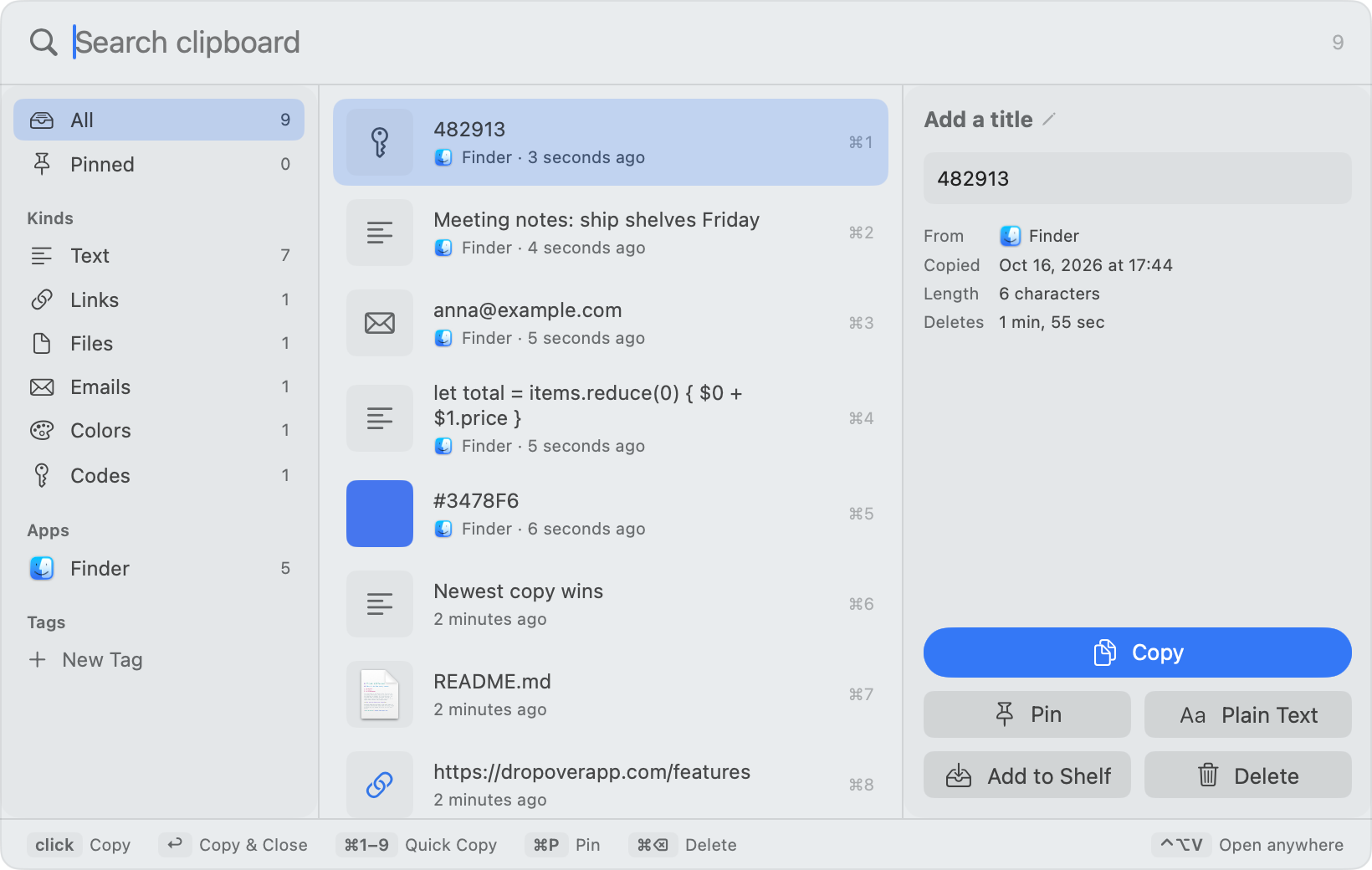Viewport: 1372px width, 870px height.
Task: Click link icon of dropoverapp.com entry
Action: pos(380,785)
